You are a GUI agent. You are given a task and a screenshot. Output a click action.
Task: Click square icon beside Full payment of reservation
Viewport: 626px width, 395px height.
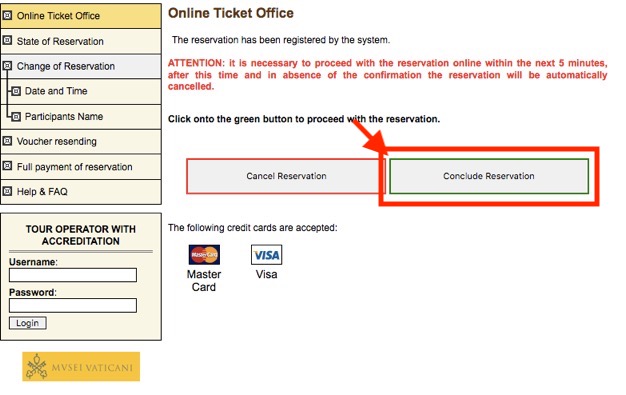(7, 166)
